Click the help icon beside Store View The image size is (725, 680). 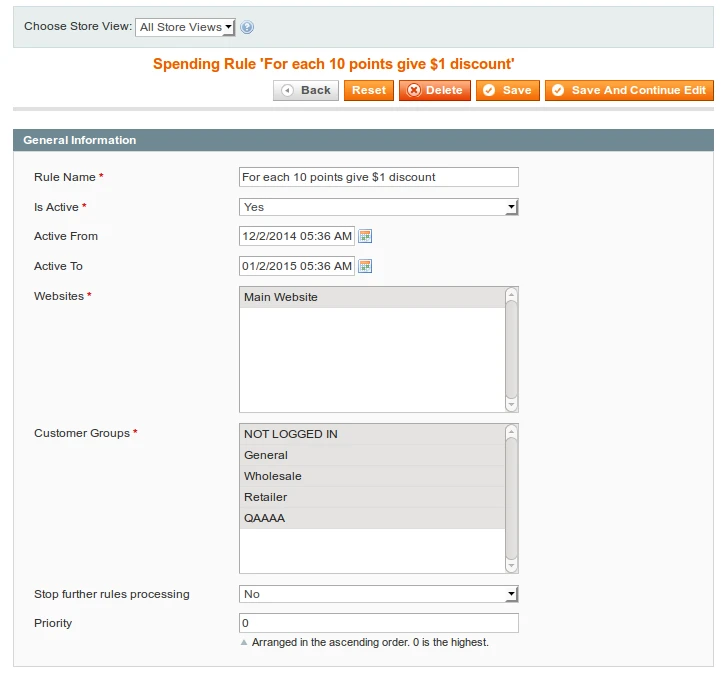pos(247,27)
